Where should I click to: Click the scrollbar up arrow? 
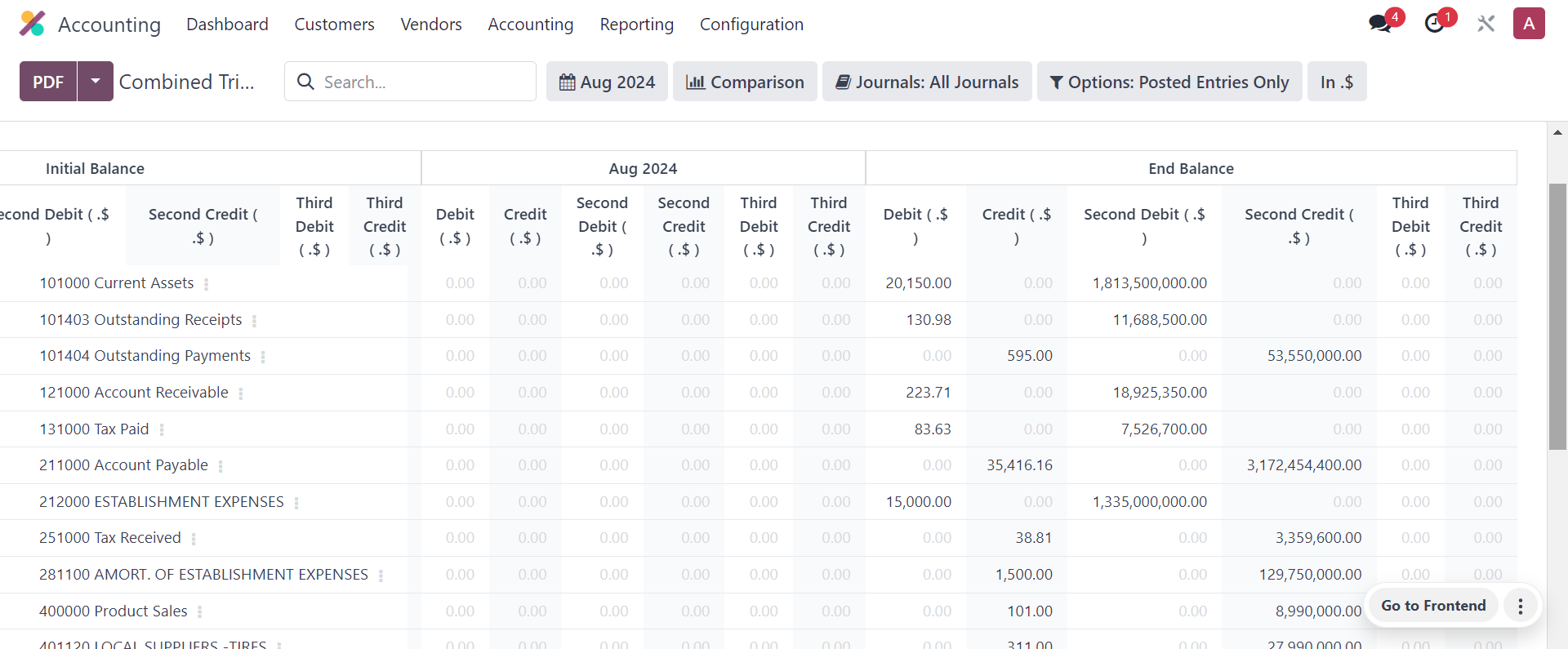pyautogui.click(x=1557, y=131)
